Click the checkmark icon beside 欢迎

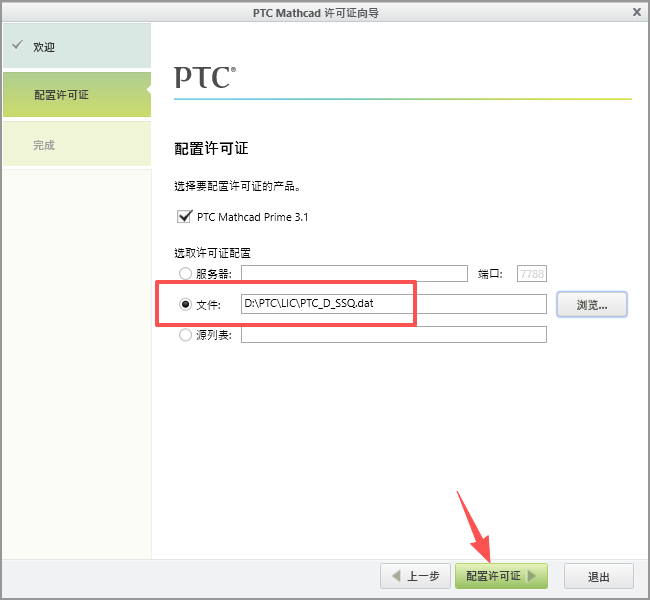click(x=17, y=45)
